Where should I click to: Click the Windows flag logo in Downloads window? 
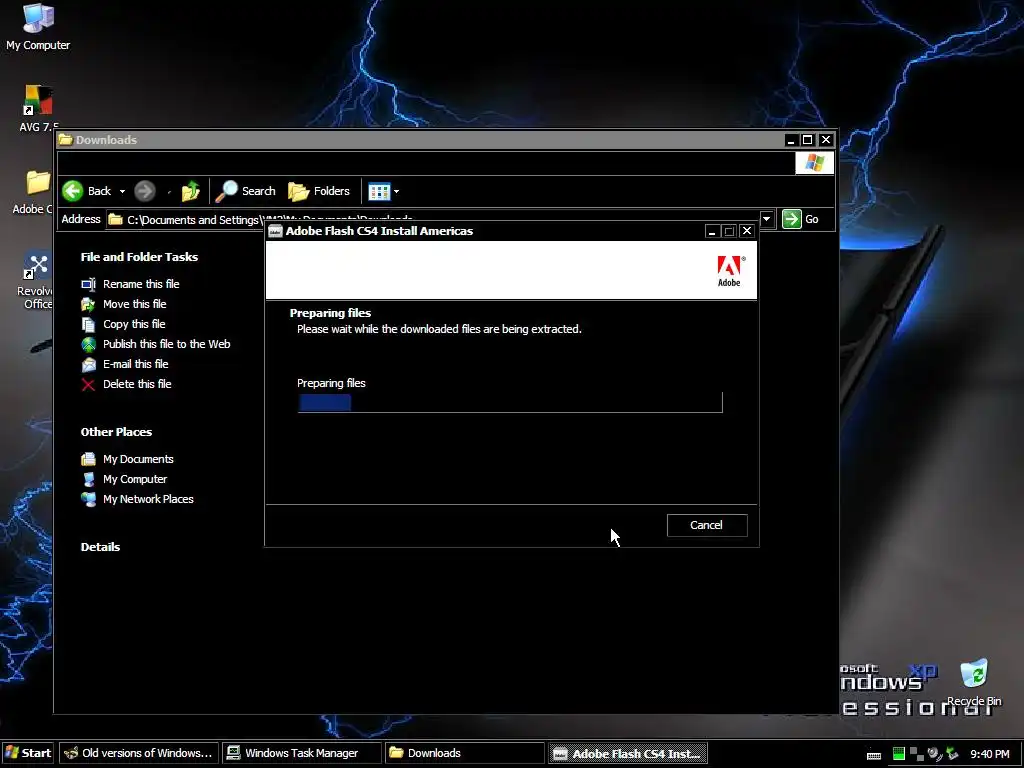814,162
